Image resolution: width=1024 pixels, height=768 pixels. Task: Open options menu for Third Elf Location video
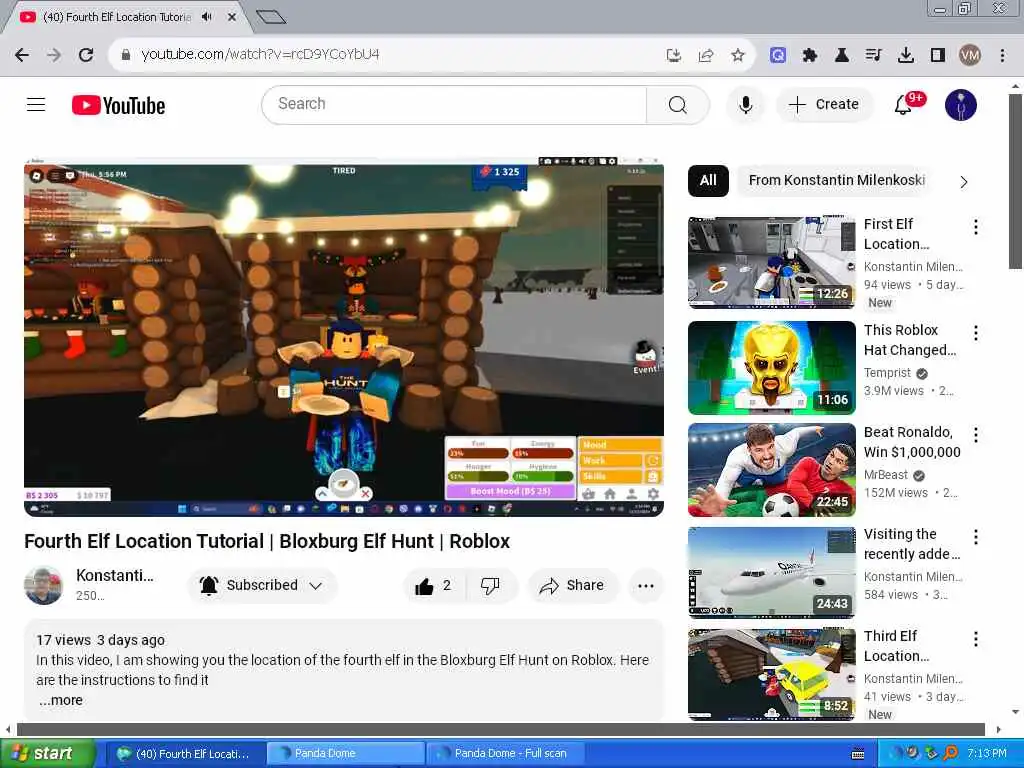pyautogui.click(x=976, y=639)
